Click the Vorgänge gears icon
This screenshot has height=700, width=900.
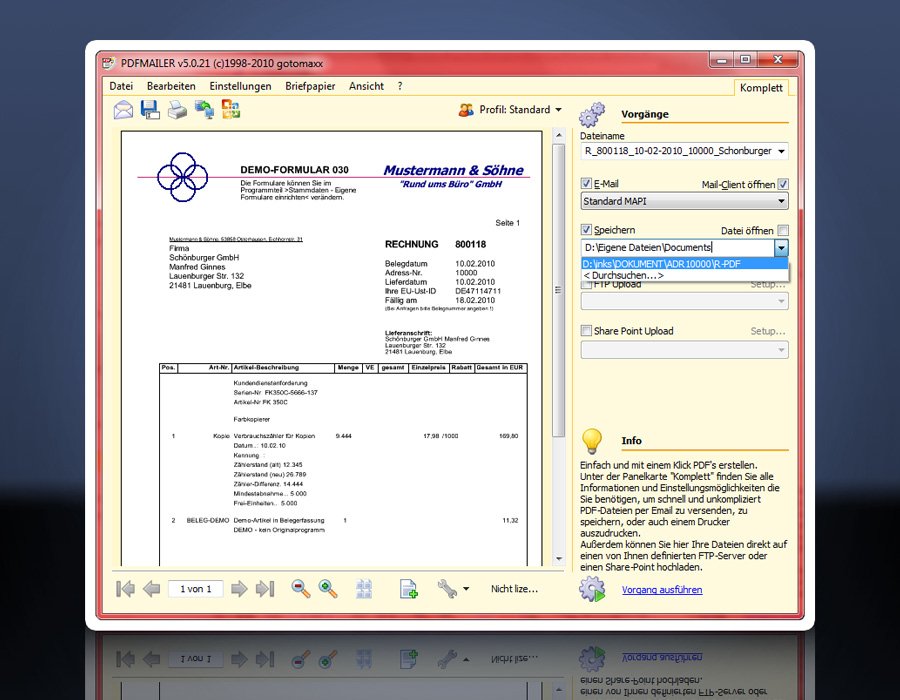[592, 114]
